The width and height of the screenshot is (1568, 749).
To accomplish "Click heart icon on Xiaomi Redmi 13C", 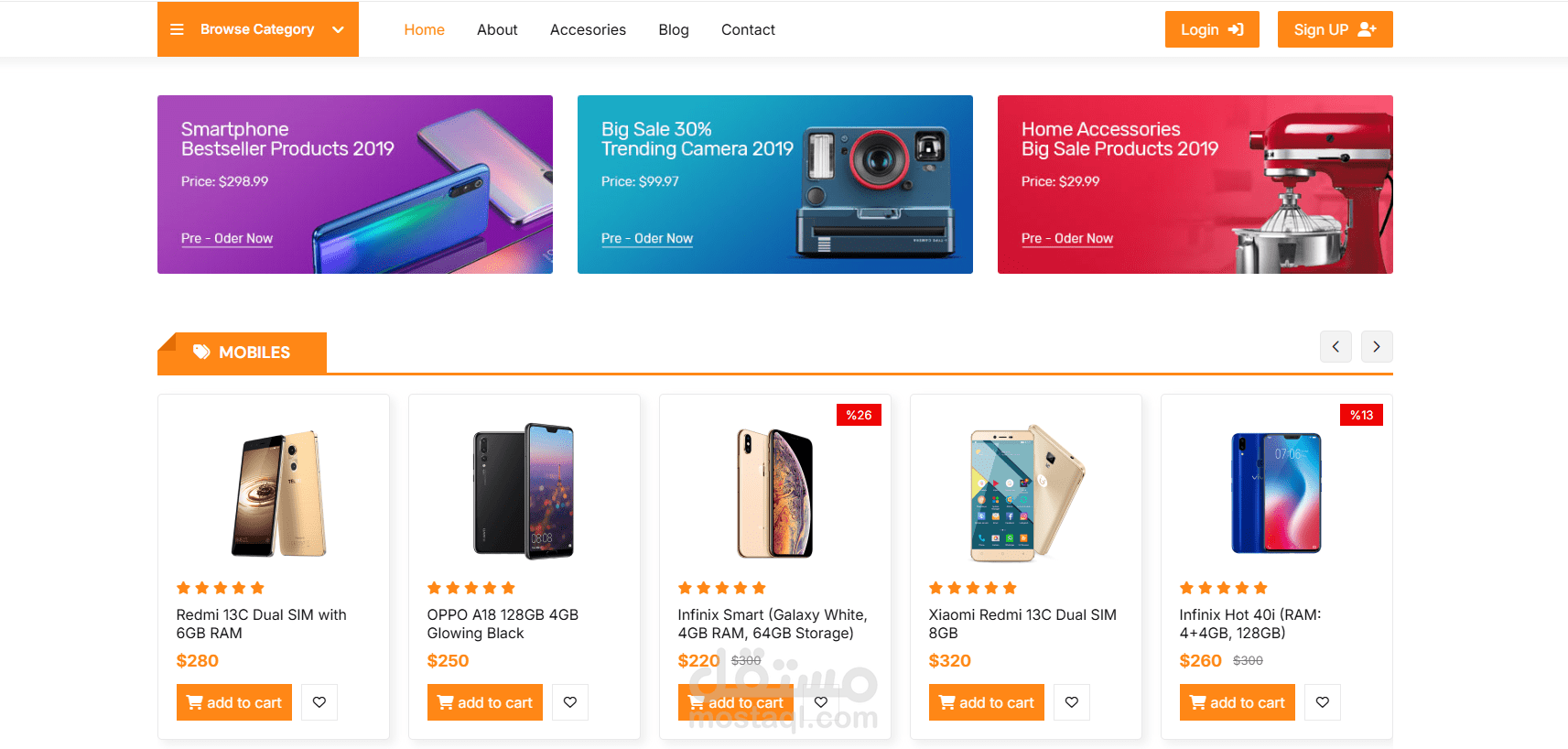I will (x=1071, y=702).
